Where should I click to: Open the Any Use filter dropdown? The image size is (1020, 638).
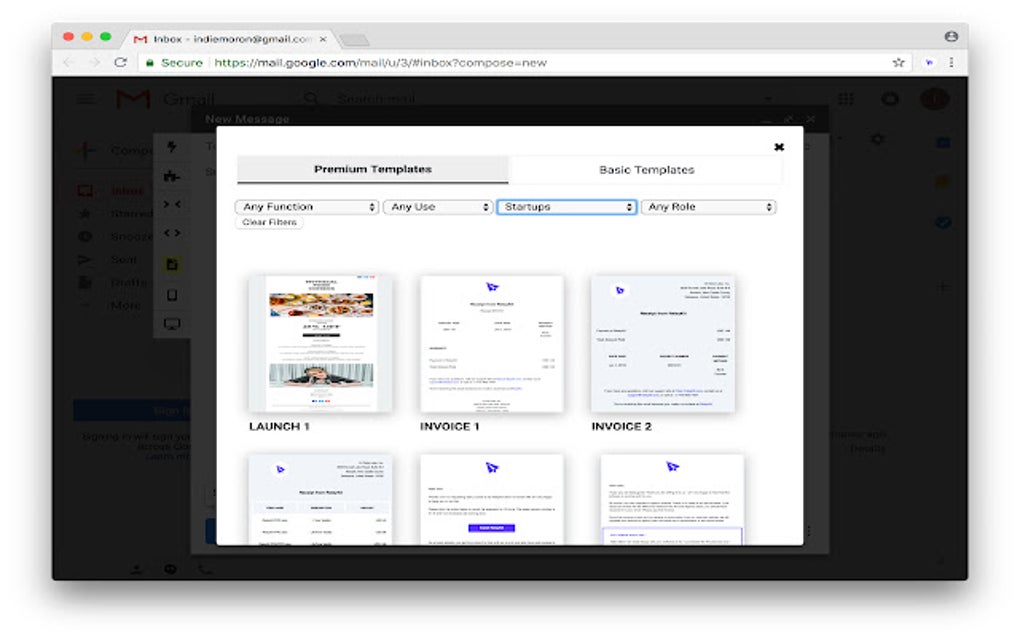[x=437, y=207]
